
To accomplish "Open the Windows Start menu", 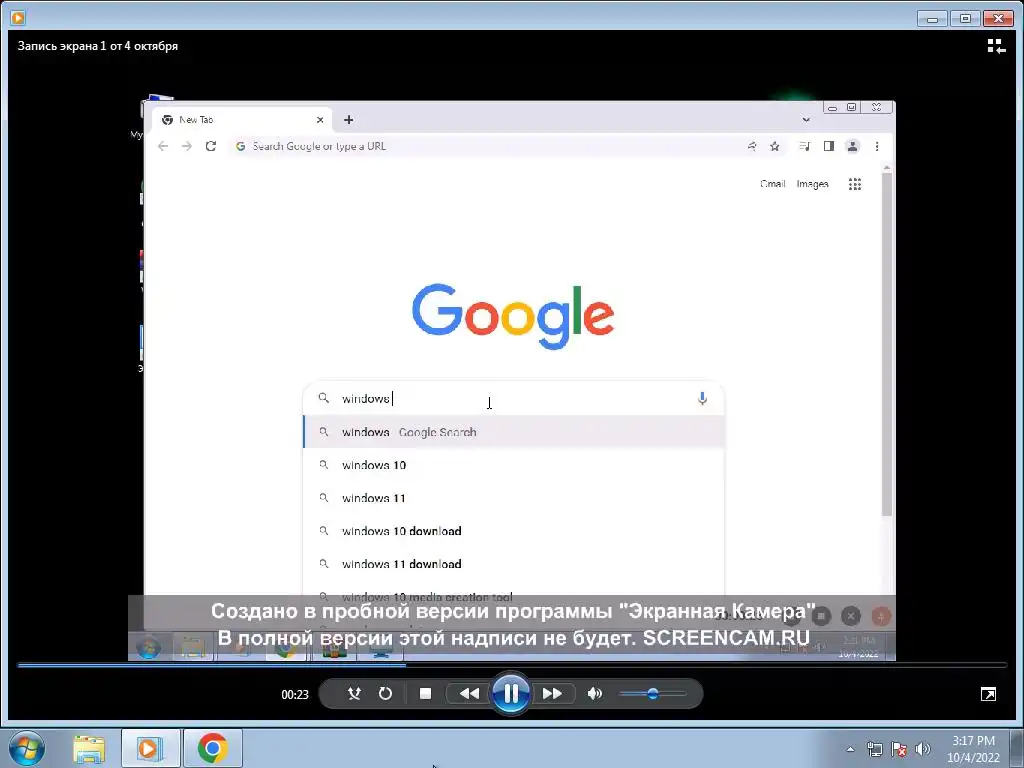I will click(x=27, y=748).
